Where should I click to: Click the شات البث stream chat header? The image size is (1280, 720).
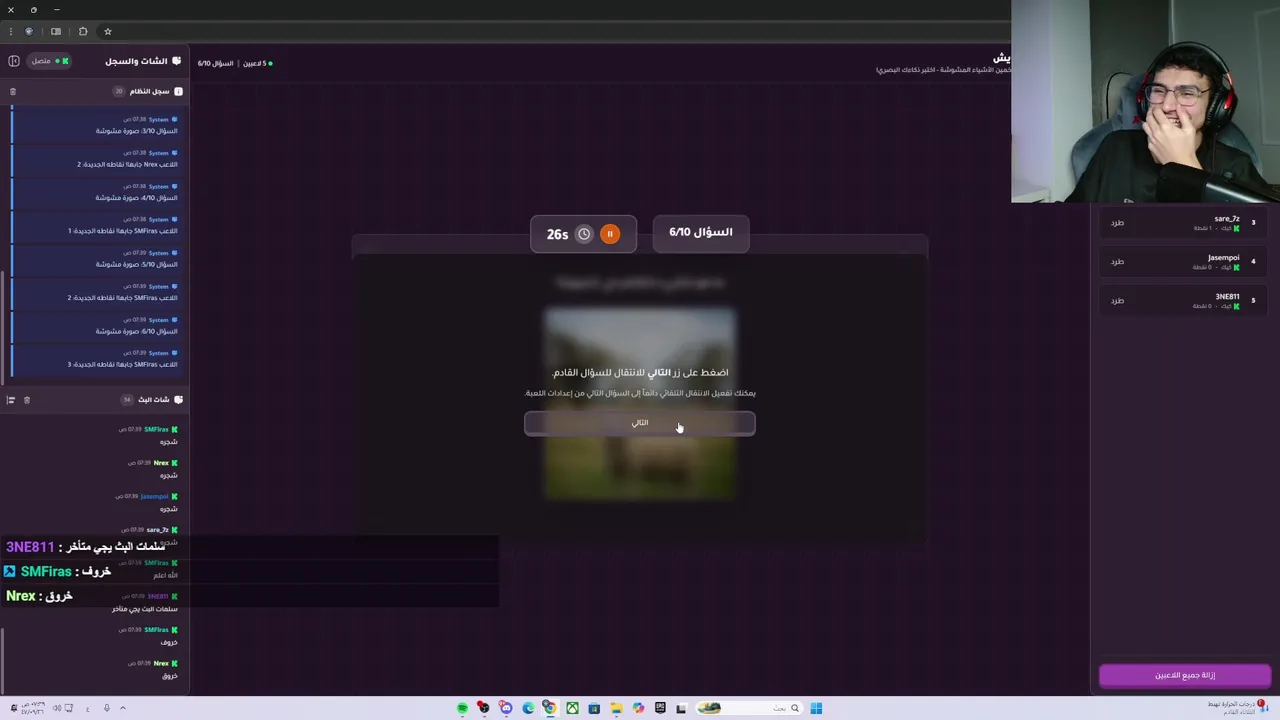click(153, 399)
